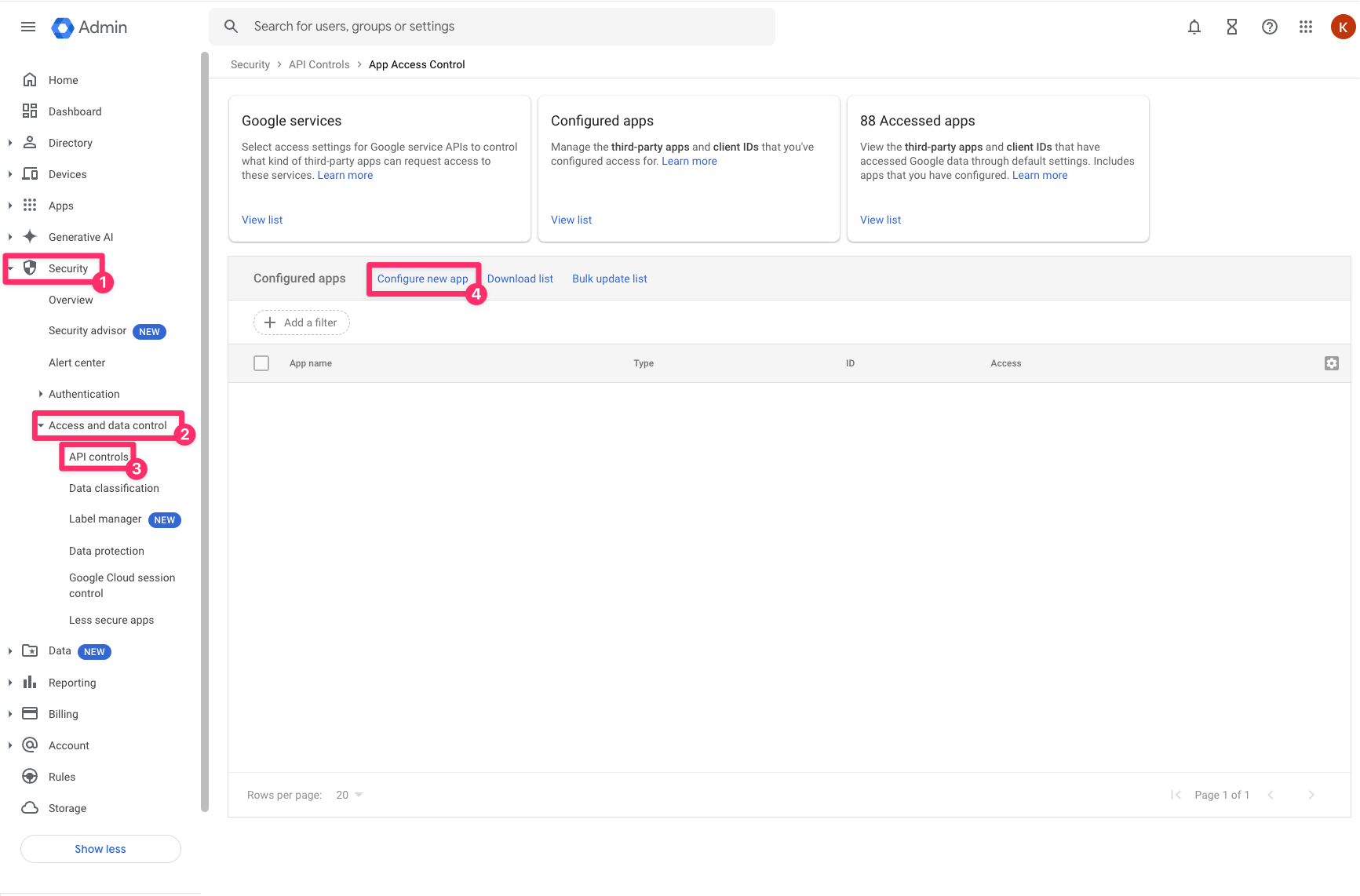Viewport: 1360px width, 896px height.
Task: Open Label manager
Action: pos(105,519)
